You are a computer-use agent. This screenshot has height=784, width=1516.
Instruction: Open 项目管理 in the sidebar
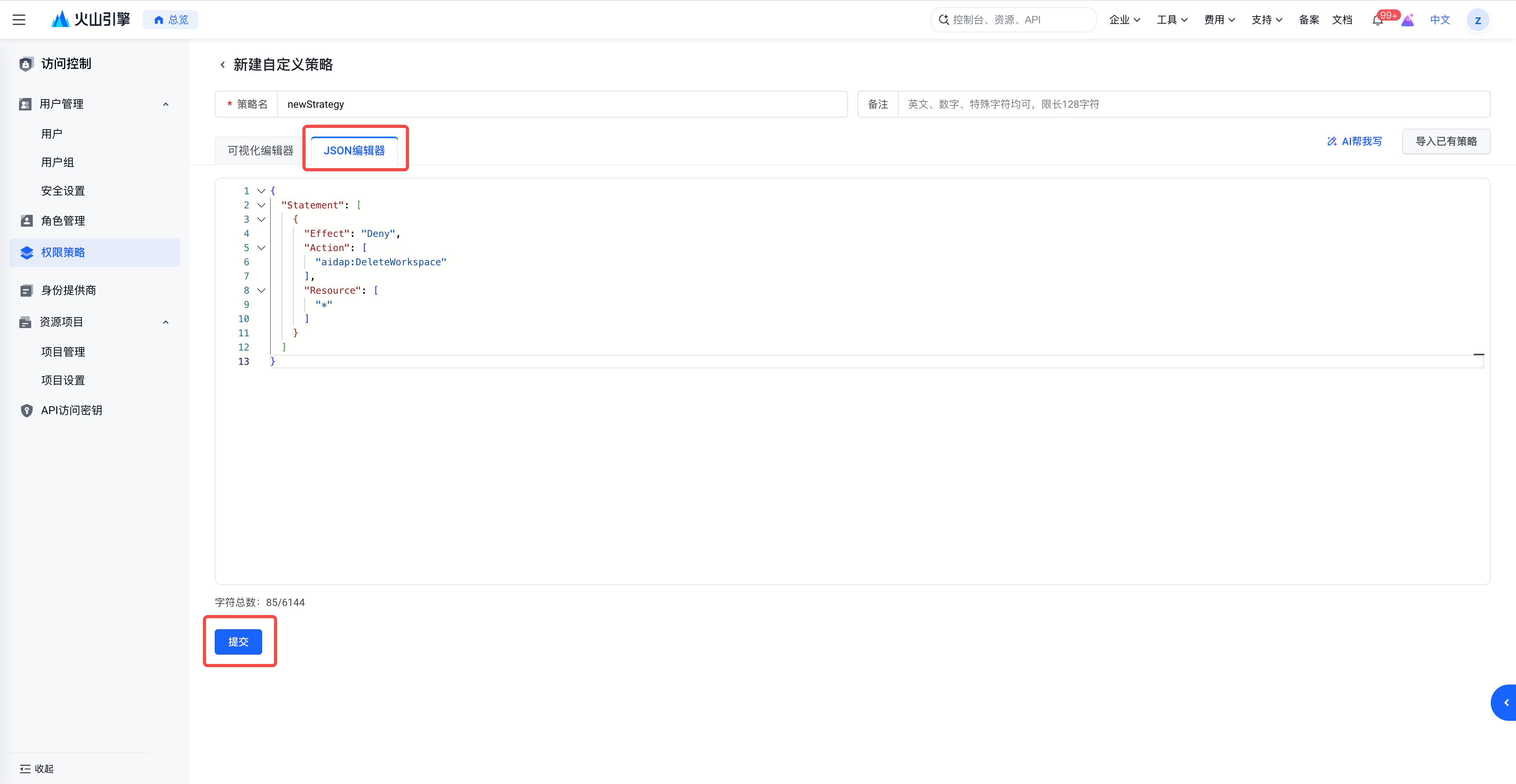(x=63, y=351)
